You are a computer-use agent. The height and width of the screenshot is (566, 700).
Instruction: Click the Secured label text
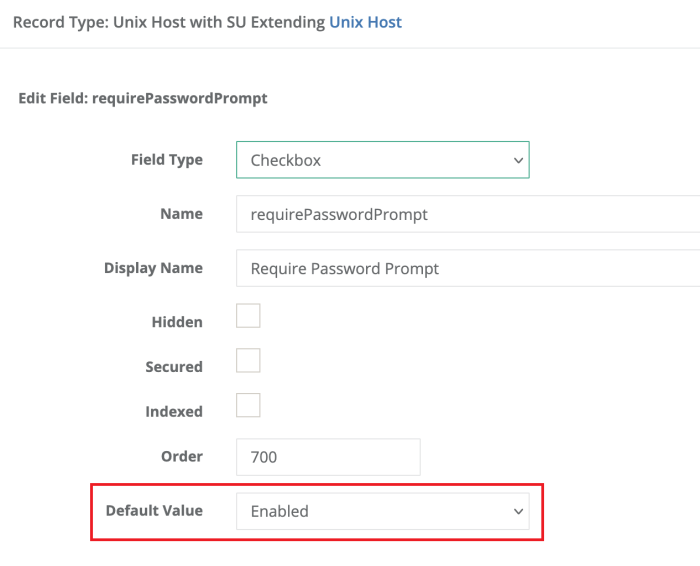point(174,367)
